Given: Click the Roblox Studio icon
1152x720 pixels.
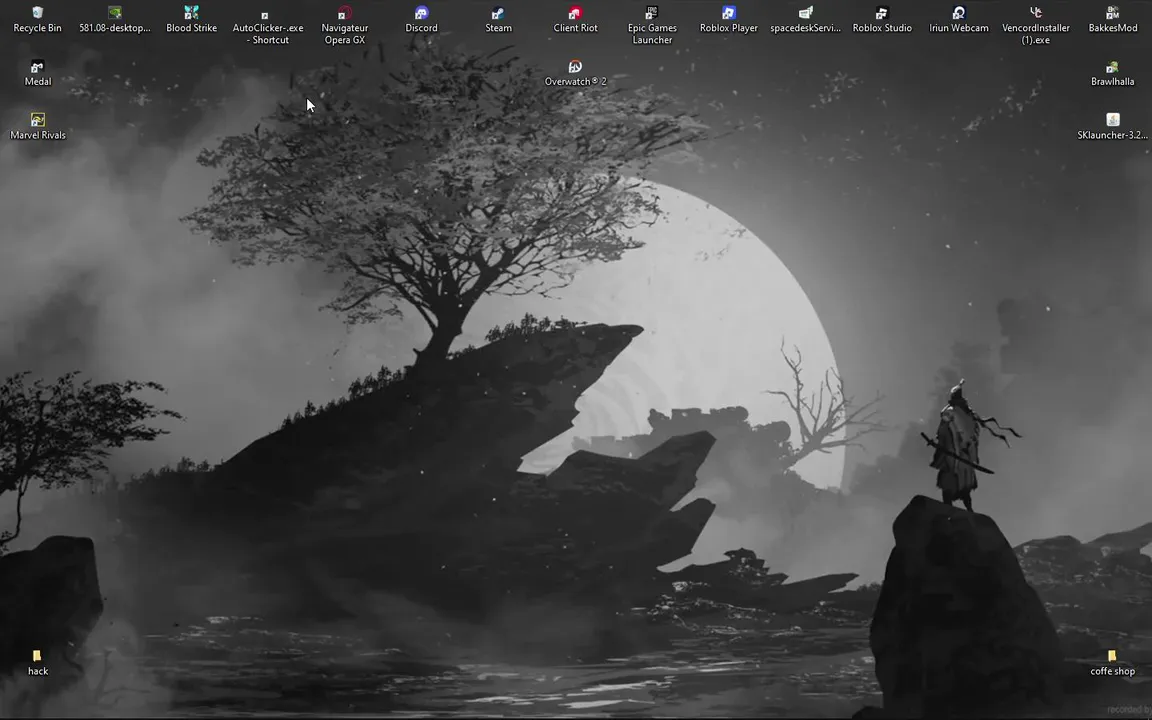Looking at the screenshot, I should 882,20.
